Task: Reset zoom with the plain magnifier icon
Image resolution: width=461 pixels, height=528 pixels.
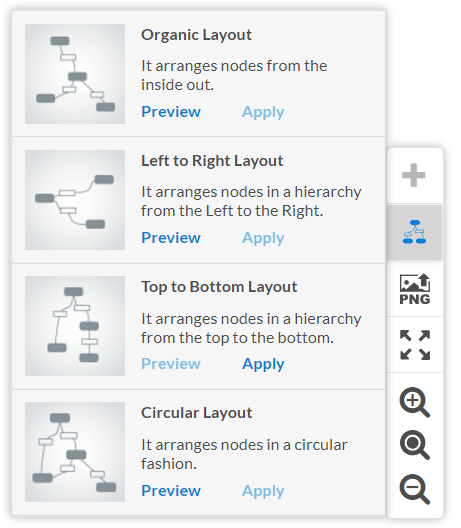Action: [415, 445]
